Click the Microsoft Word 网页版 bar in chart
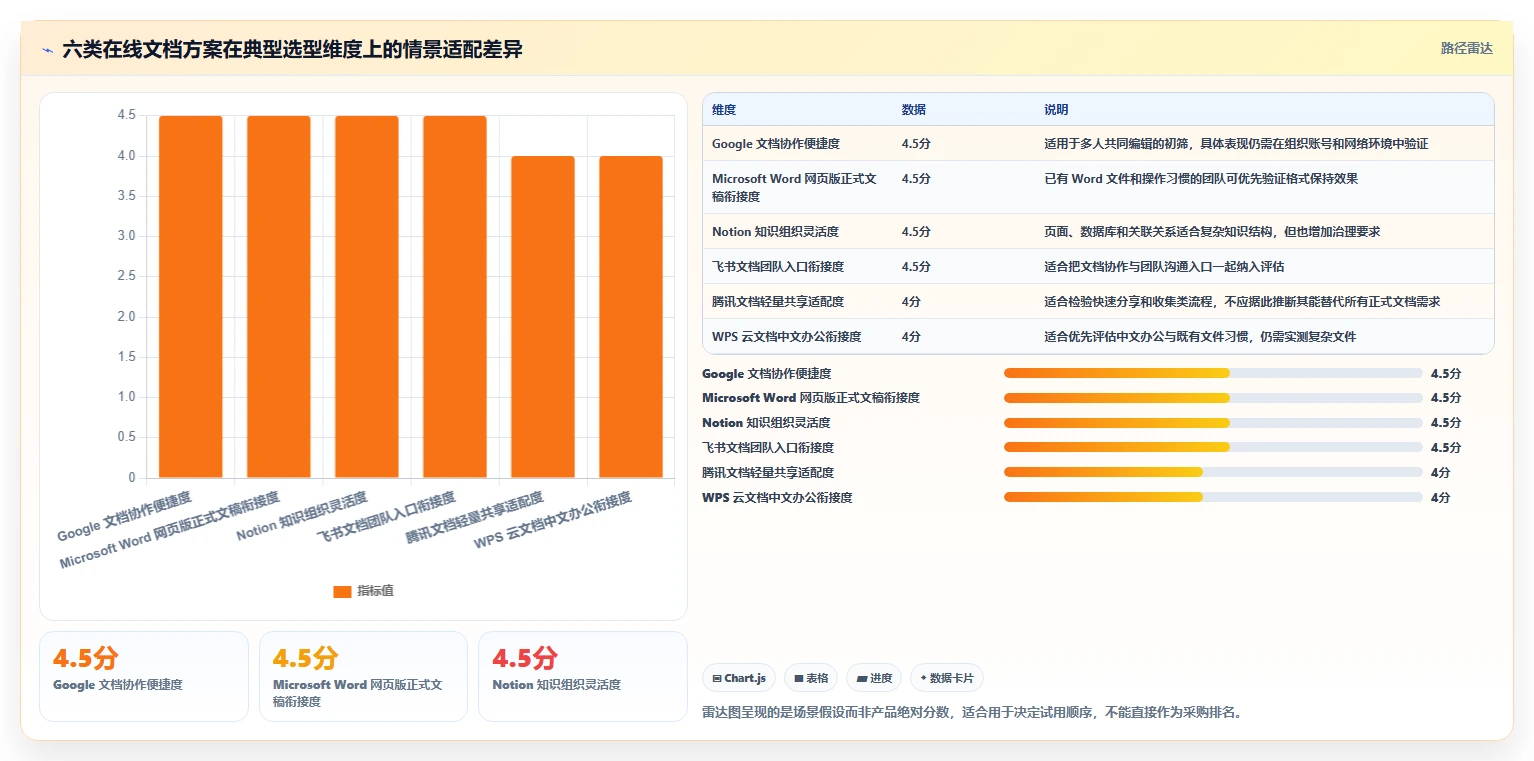The height and width of the screenshot is (761, 1534). 279,297
